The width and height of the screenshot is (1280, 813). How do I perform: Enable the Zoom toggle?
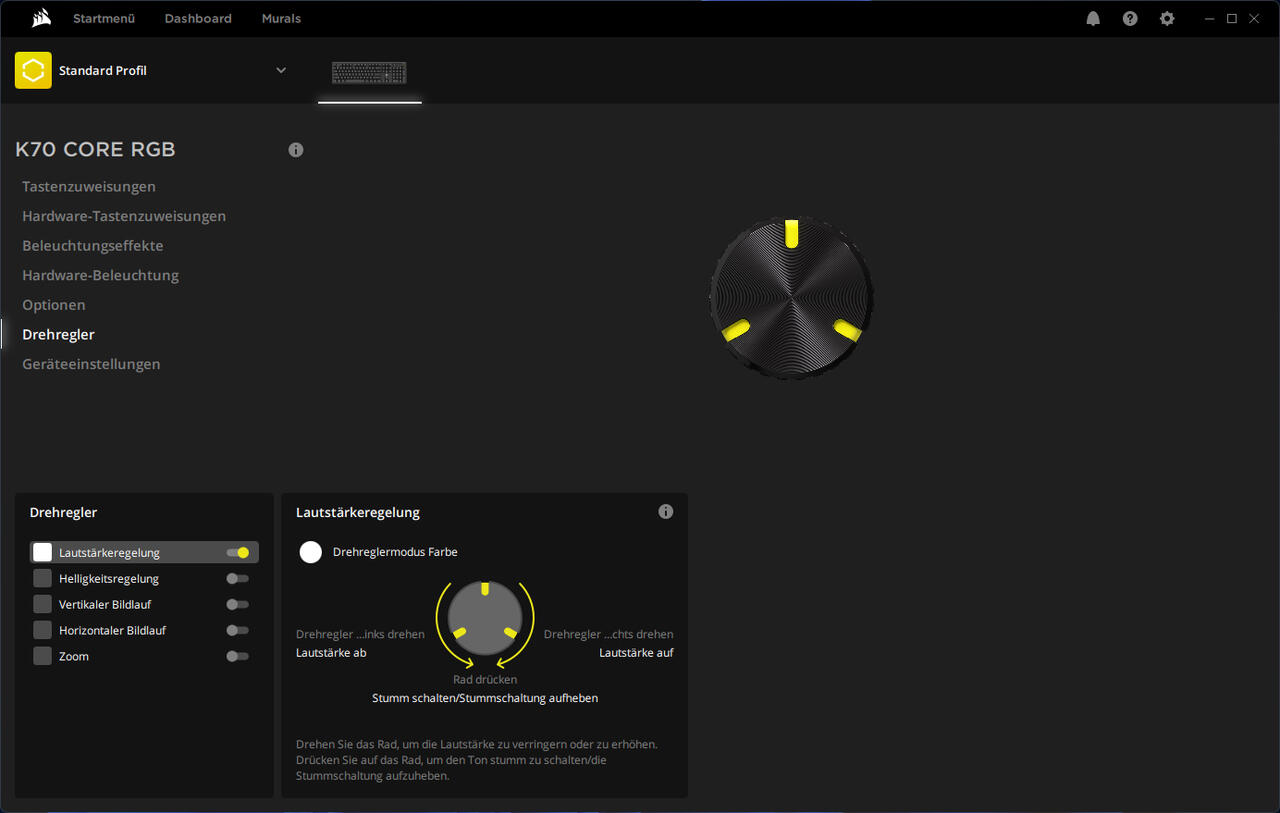click(238, 656)
